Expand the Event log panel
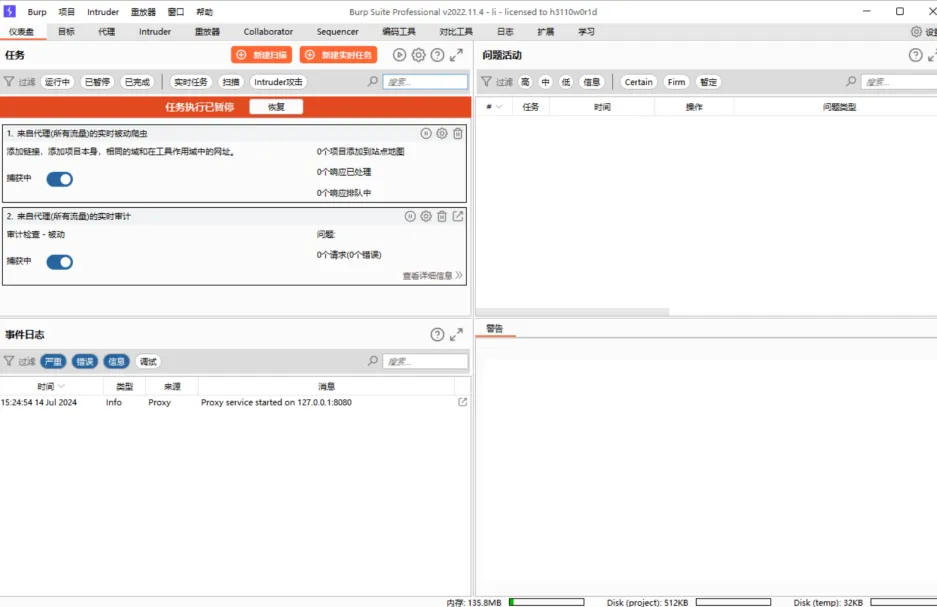The width and height of the screenshot is (937, 607). [x=457, y=335]
